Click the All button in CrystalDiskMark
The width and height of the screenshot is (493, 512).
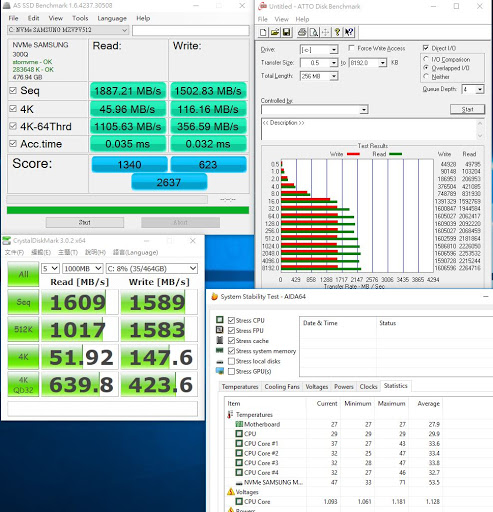(23, 274)
